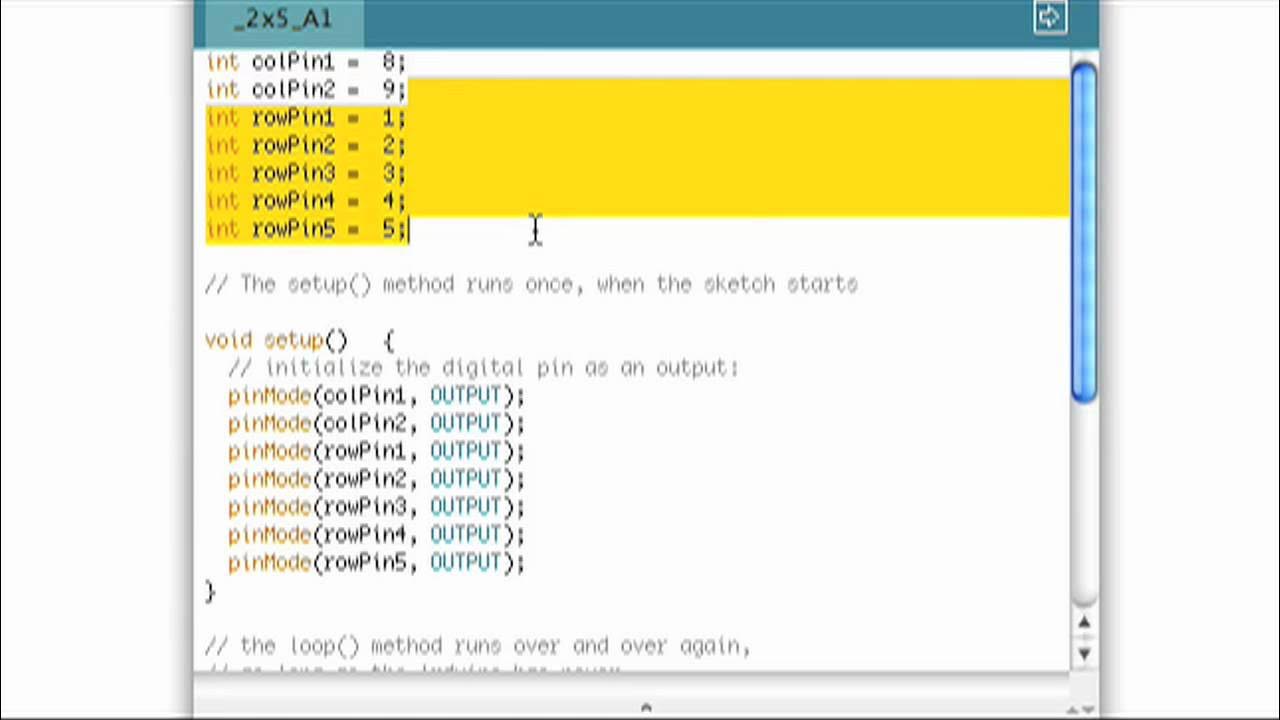Click the line 'int colPin1 = 8;'
1280x720 pixels.
pyautogui.click(x=305, y=62)
